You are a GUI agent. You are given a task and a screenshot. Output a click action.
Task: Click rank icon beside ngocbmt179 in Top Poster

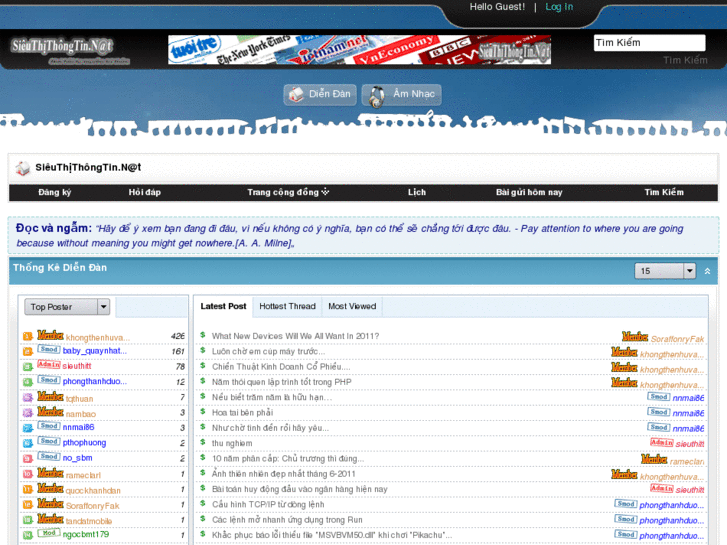click(28, 535)
